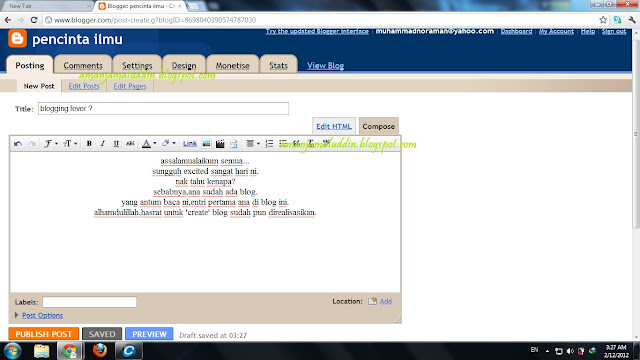
Task: Undo the last edit in the post editor
Action: (18, 144)
